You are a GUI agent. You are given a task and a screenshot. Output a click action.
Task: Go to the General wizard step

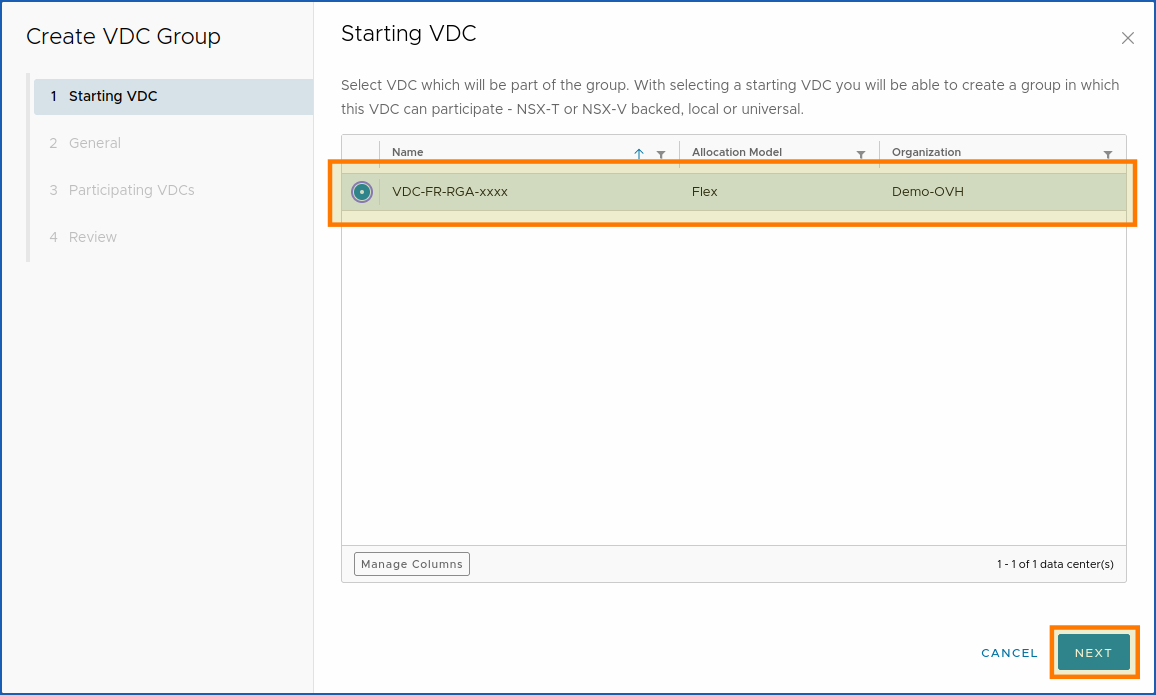click(x=95, y=143)
